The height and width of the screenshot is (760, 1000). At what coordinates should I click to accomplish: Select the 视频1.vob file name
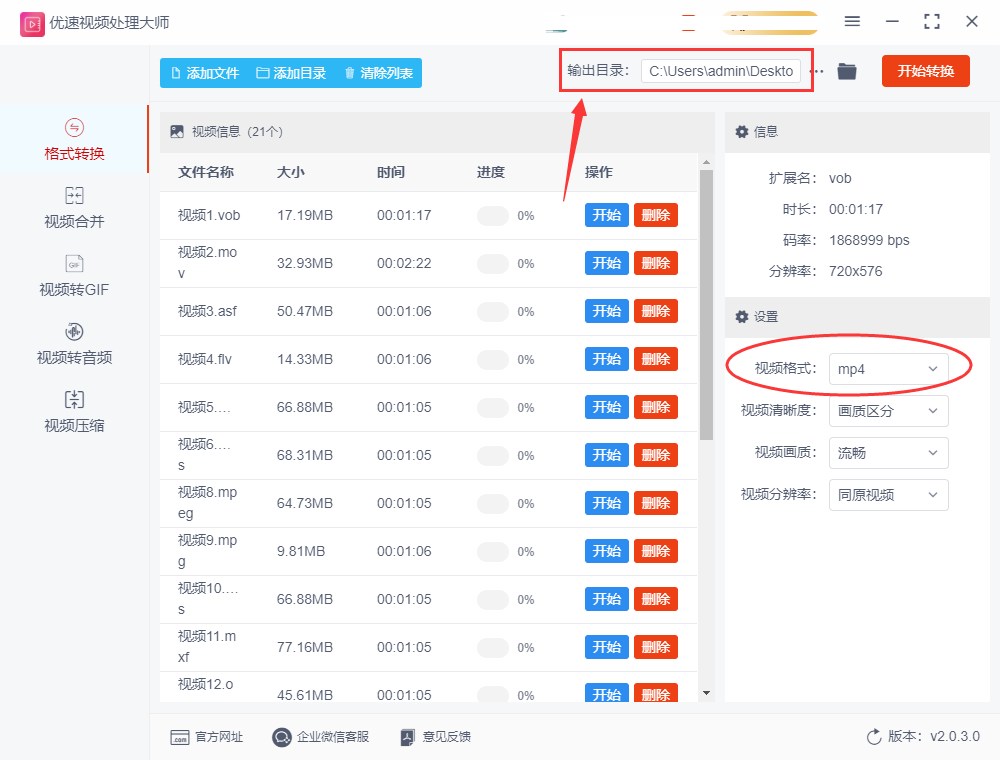tap(209, 216)
